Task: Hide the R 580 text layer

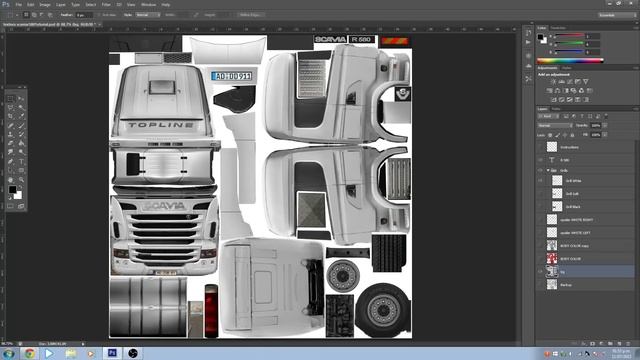Action: coord(540,160)
